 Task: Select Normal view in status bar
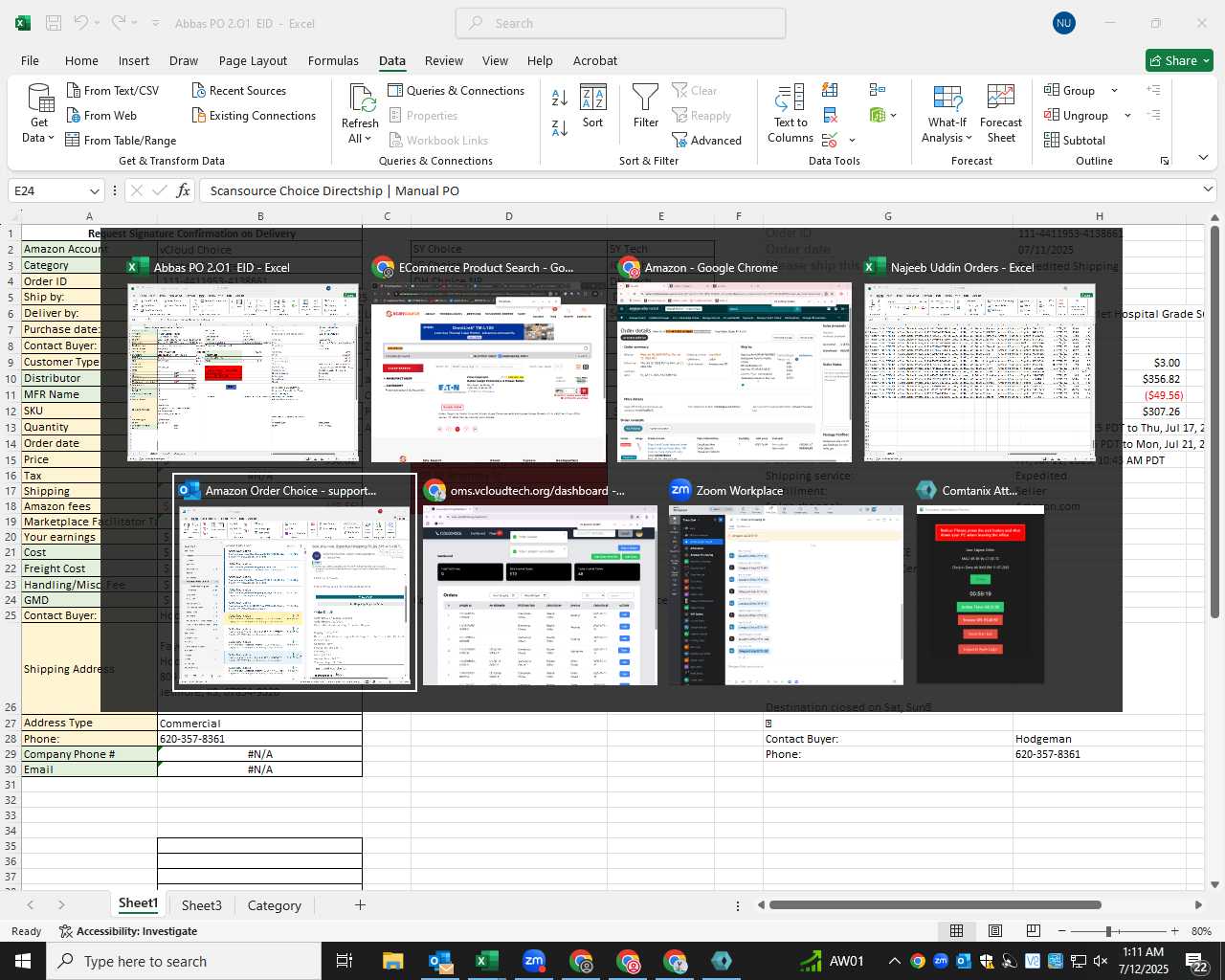pos(957,931)
